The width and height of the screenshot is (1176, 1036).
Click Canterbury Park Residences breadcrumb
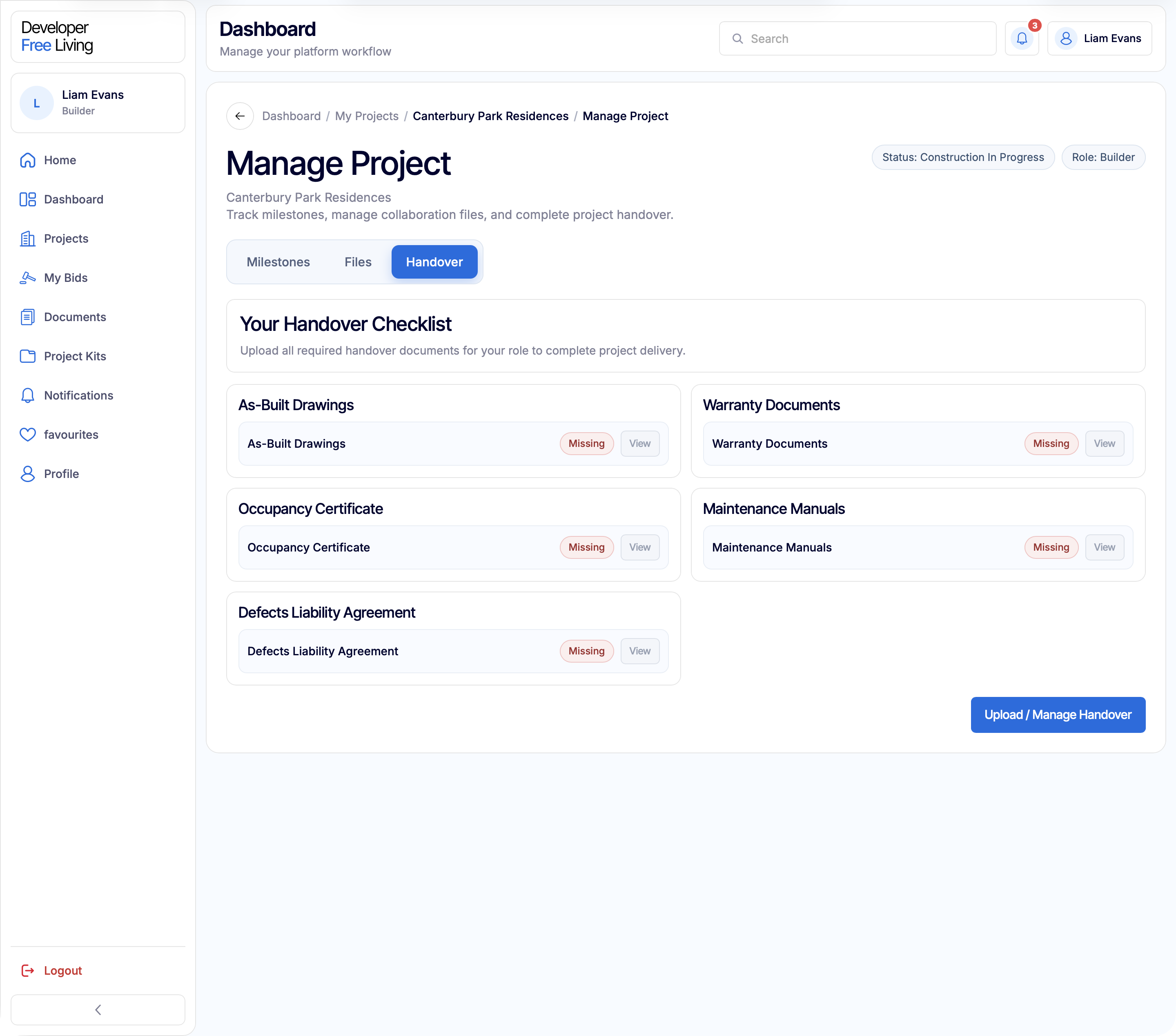[490, 116]
